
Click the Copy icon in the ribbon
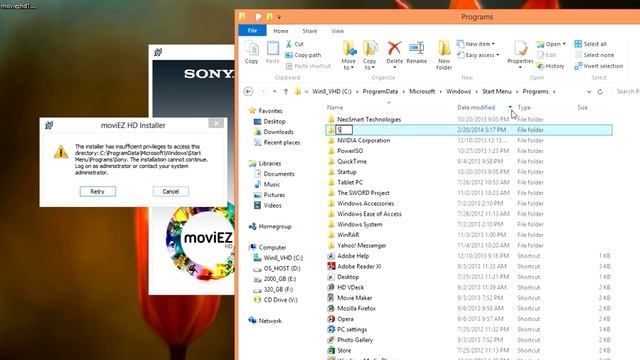pyautogui.click(x=251, y=53)
